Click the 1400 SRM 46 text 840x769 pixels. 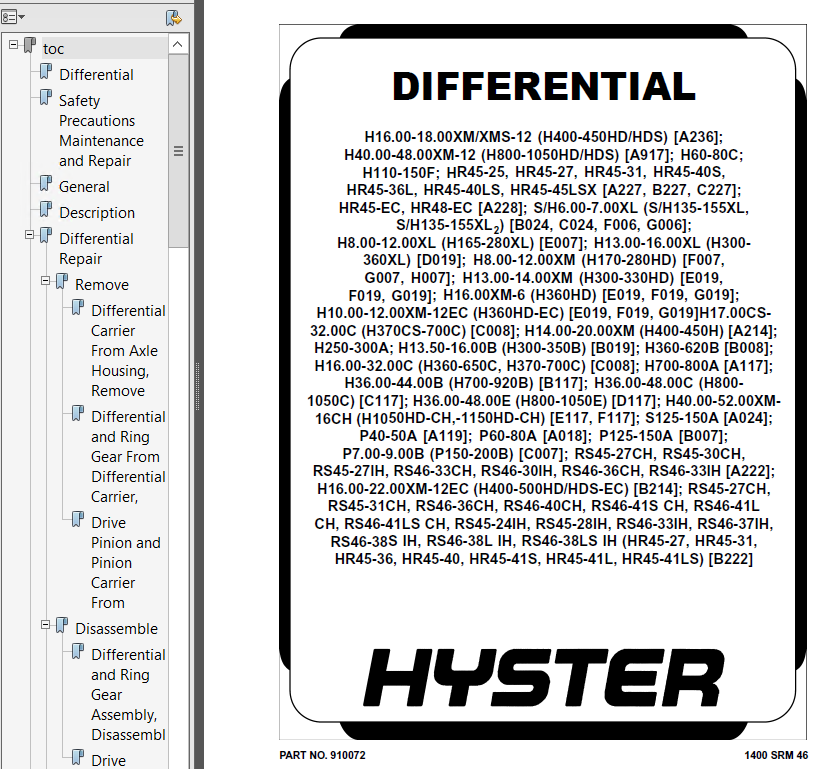[x=776, y=755]
